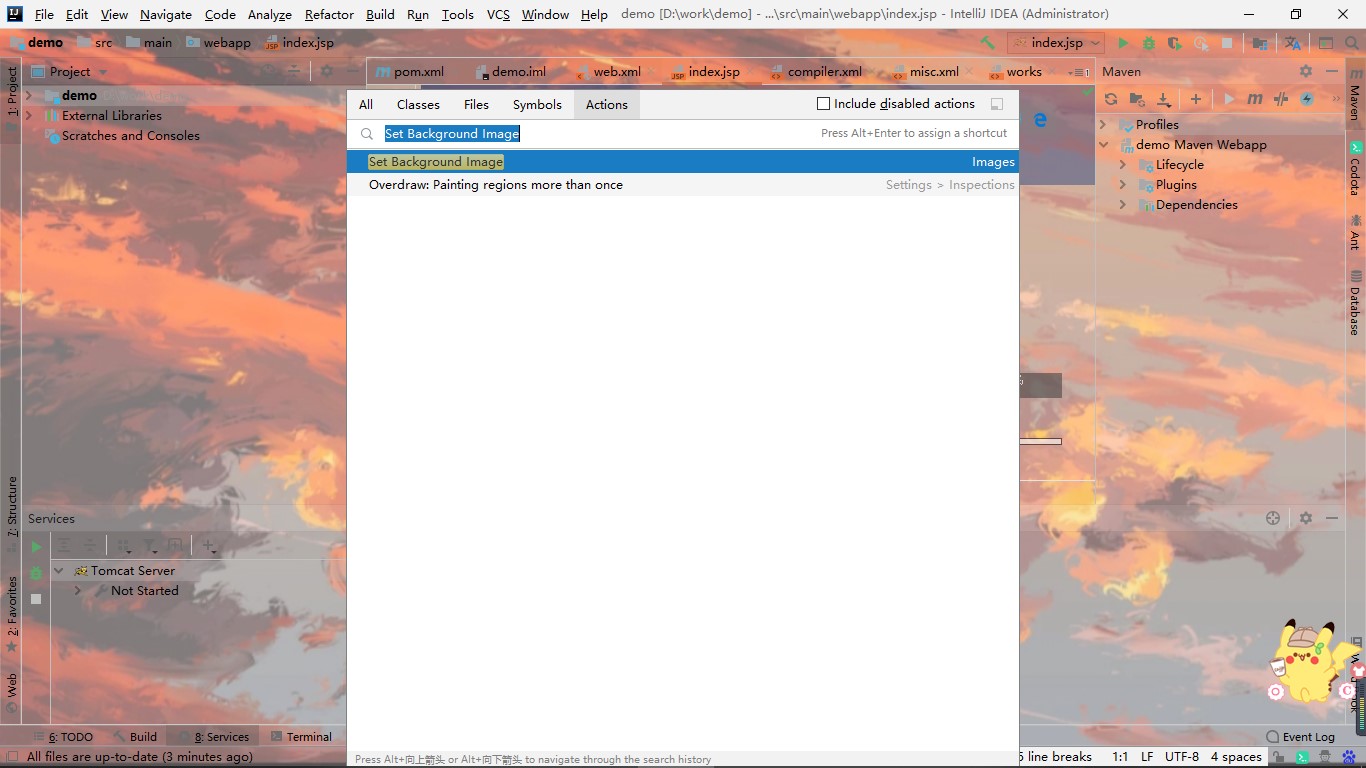This screenshot has width=1366, height=768.
Task: Open Build tool window button
Action: (x=135, y=737)
